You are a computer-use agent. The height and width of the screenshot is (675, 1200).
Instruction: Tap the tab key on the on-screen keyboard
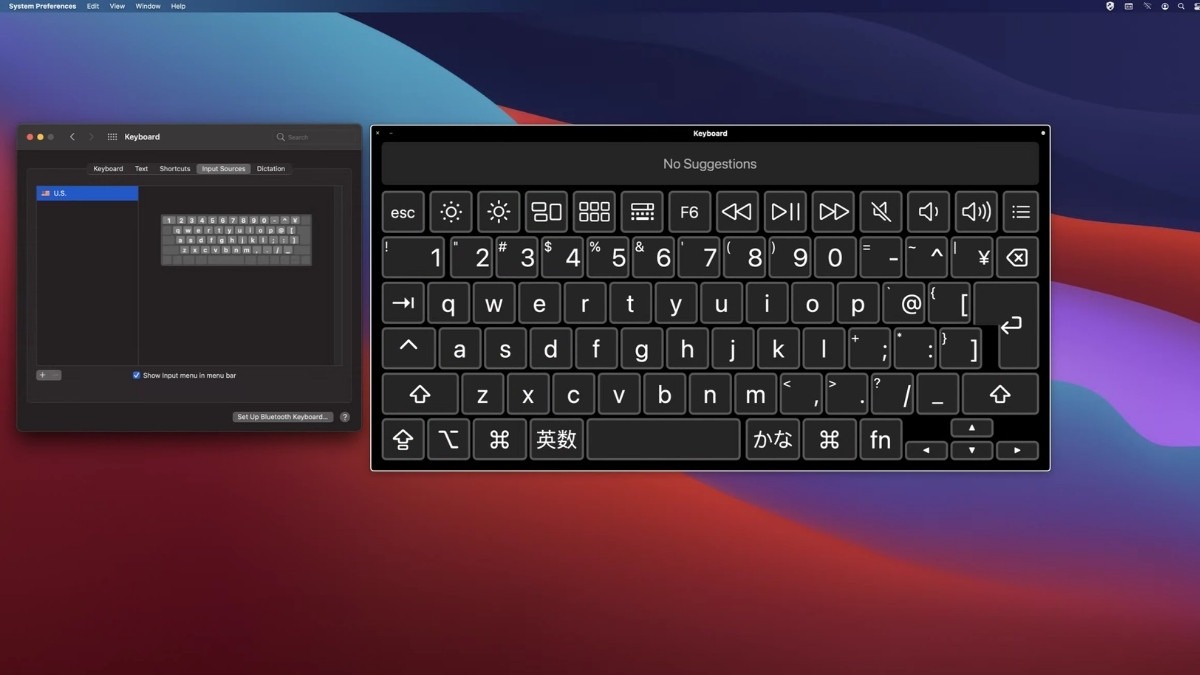click(403, 303)
